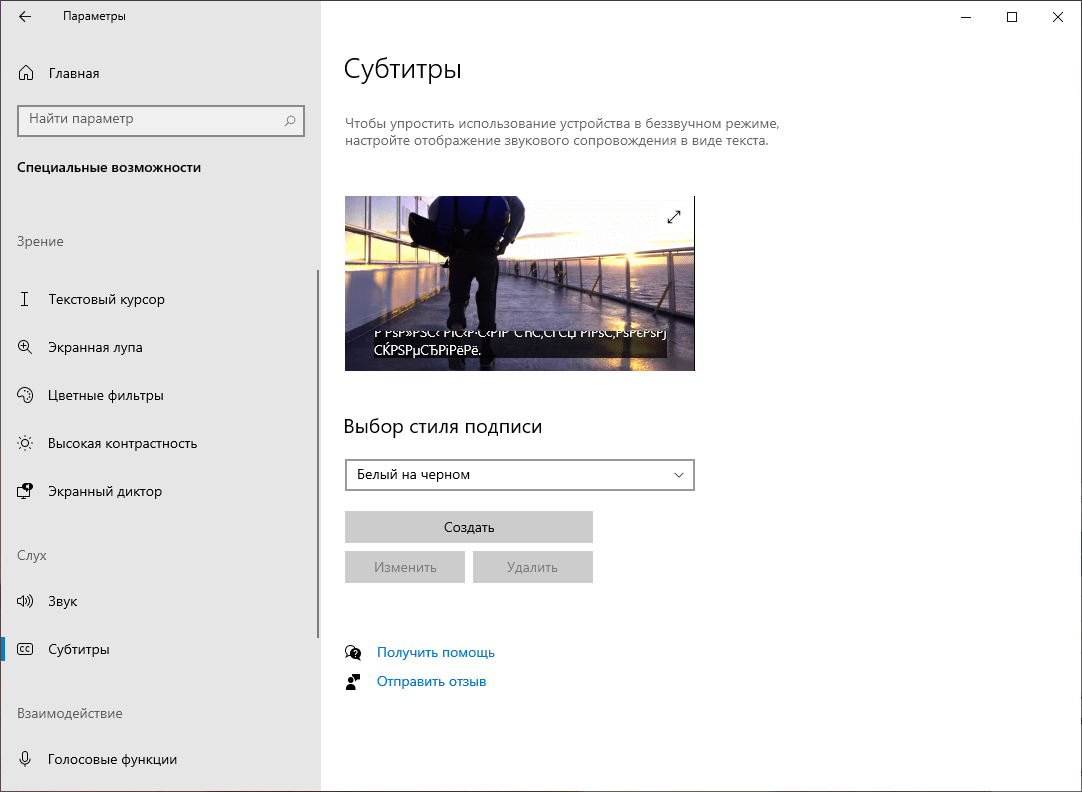Click the Изменить button
Image resolution: width=1082 pixels, height=792 pixels.
[x=404, y=567]
